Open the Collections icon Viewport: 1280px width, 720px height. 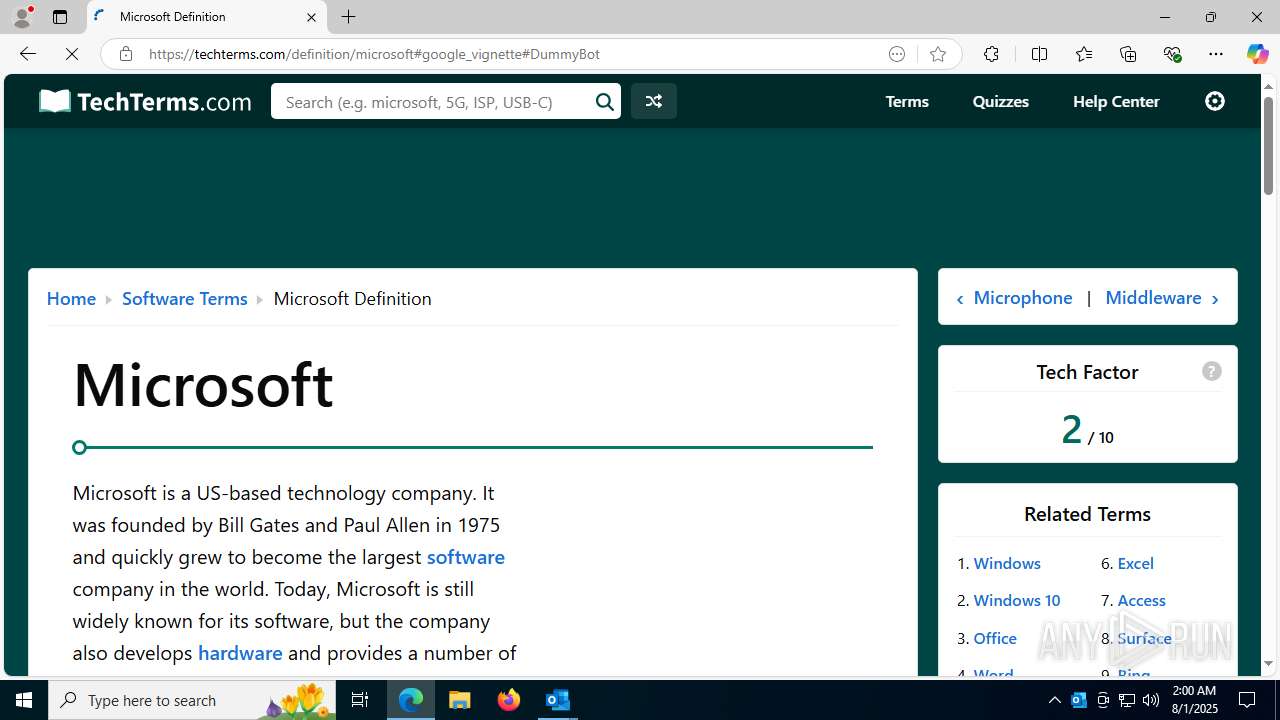click(1128, 54)
